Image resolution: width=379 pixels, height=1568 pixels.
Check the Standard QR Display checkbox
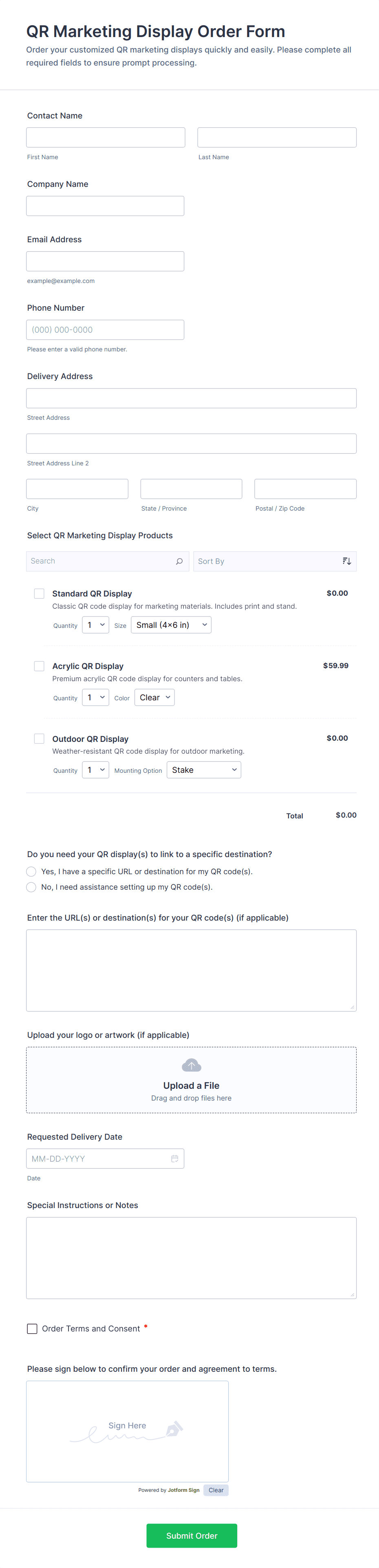[39, 594]
